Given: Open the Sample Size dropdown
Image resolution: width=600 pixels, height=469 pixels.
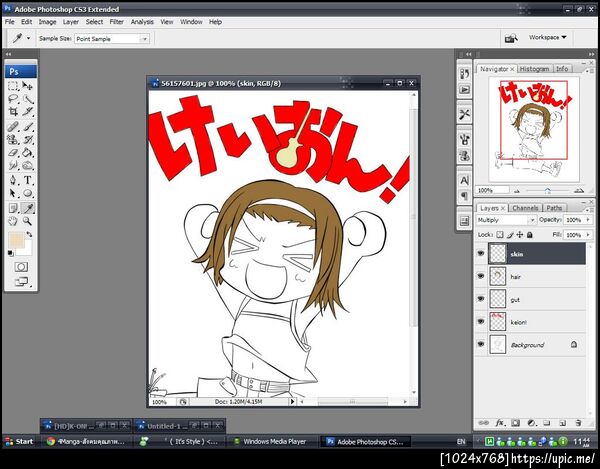Looking at the screenshot, I should click(112, 39).
